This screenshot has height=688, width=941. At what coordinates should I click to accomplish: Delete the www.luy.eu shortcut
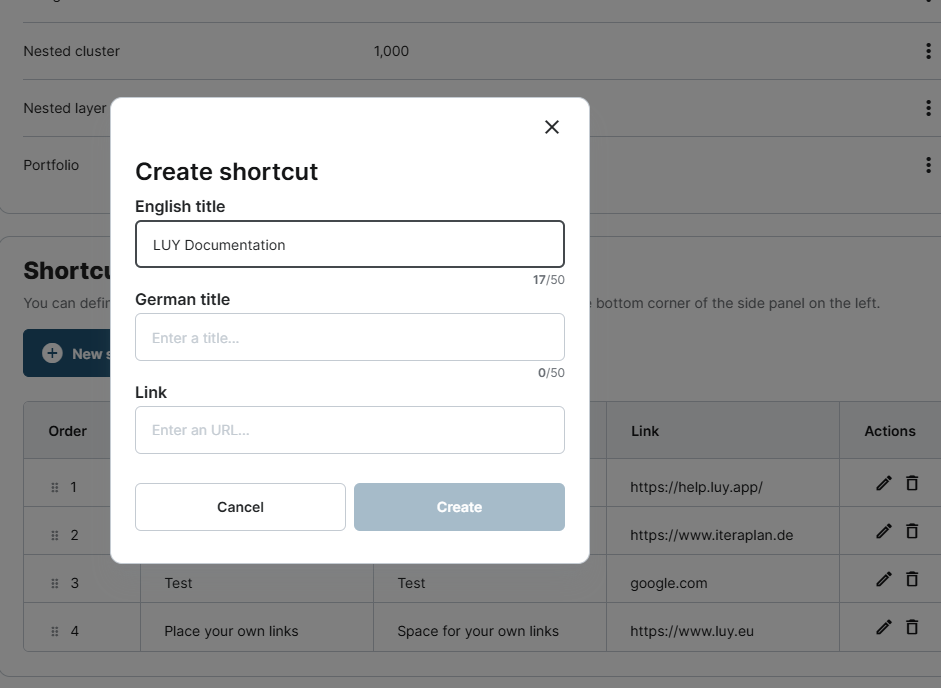pyautogui.click(x=912, y=627)
